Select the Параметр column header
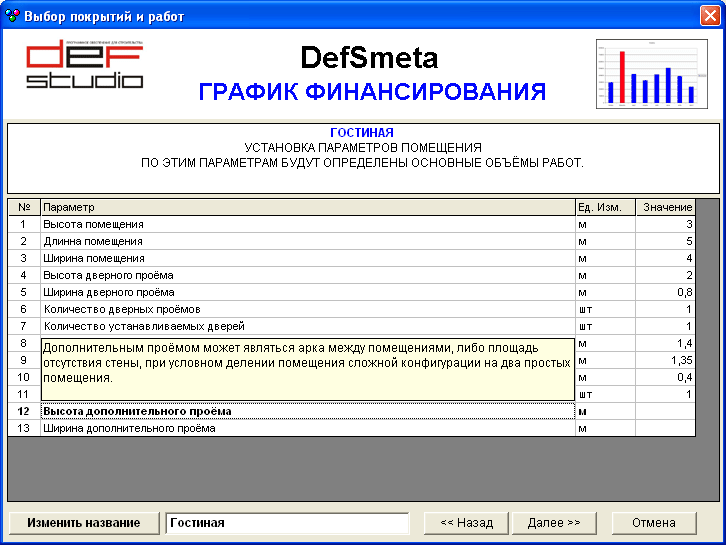The image size is (726, 545). (x=308, y=207)
